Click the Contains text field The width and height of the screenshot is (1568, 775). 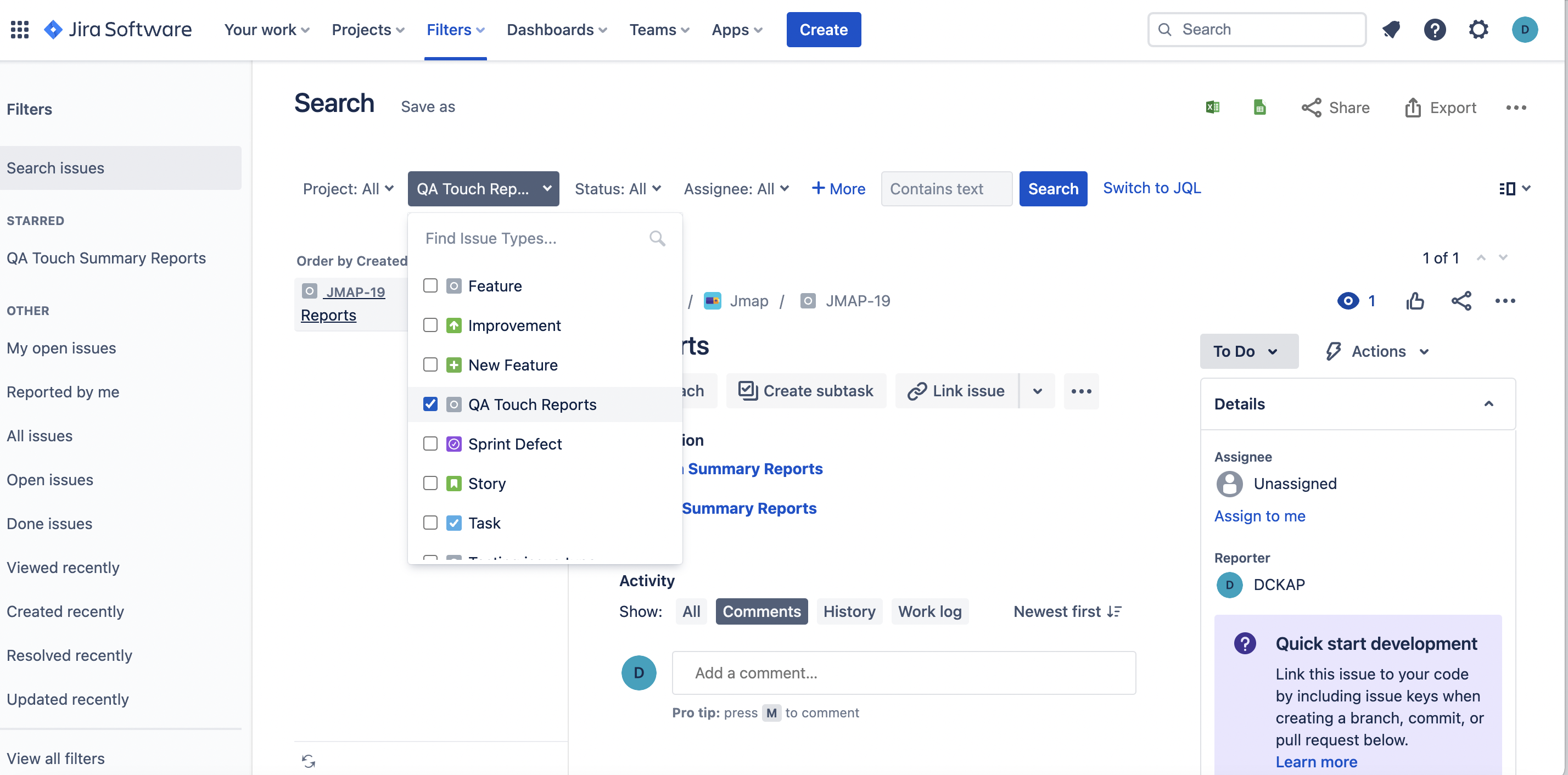tap(947, 189)
